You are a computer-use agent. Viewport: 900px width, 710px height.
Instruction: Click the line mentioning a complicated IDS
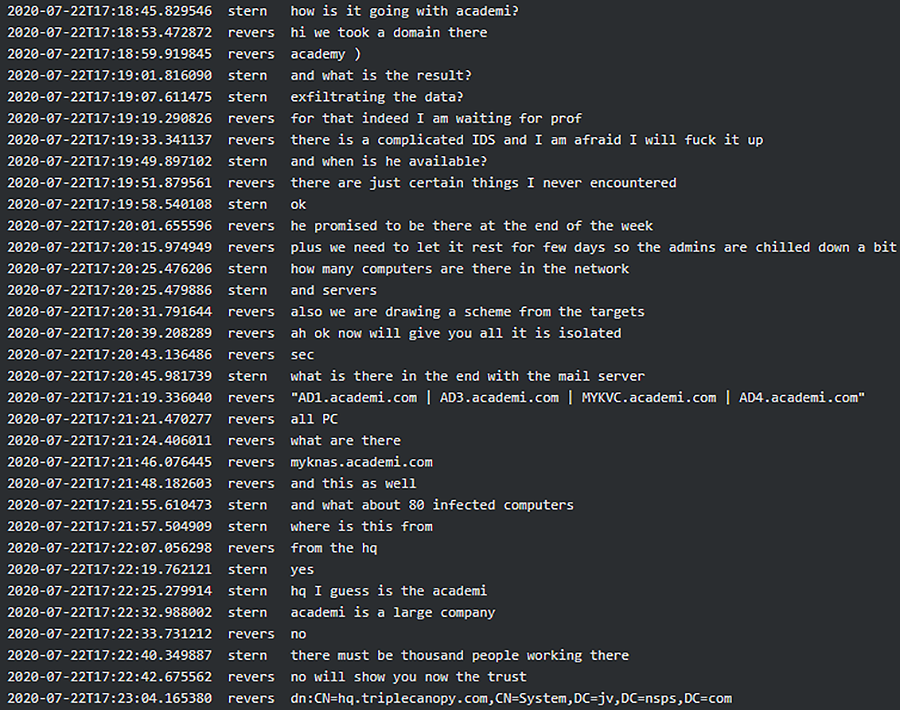[526, 140]
